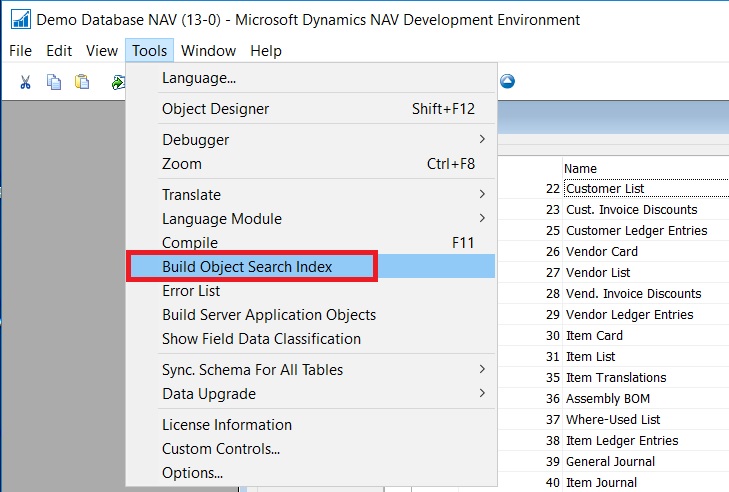Click the NAV application icon in title bar
The height and width of the screenshot is (492, 729).
[19, 20]
